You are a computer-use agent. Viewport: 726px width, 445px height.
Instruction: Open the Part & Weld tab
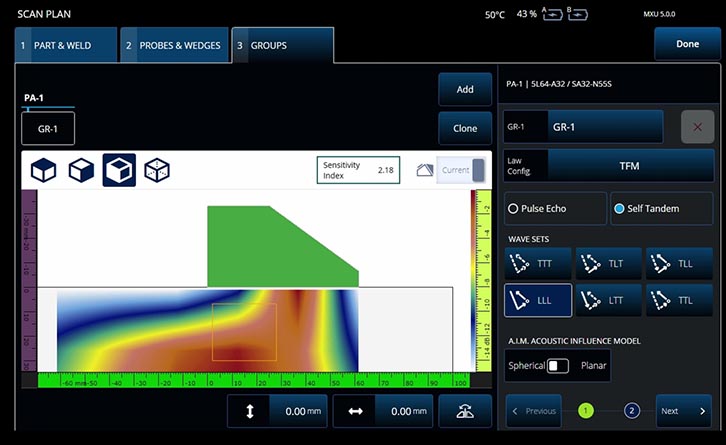66,45
